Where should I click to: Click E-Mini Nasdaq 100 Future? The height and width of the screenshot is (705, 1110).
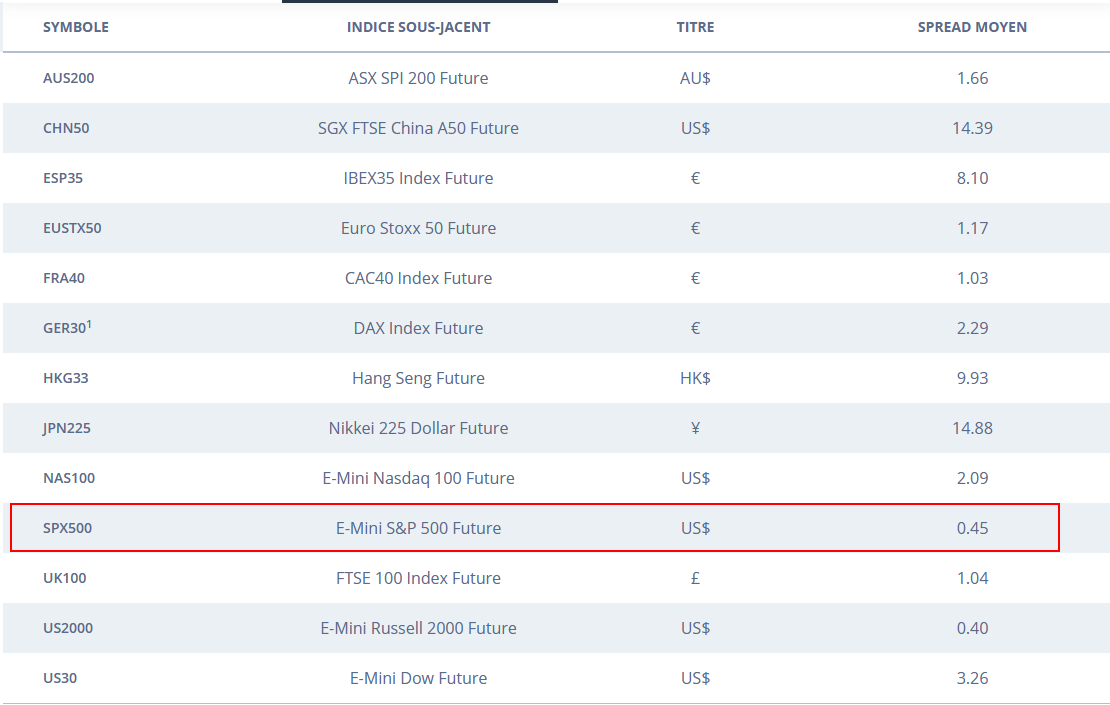pos(418,478)
